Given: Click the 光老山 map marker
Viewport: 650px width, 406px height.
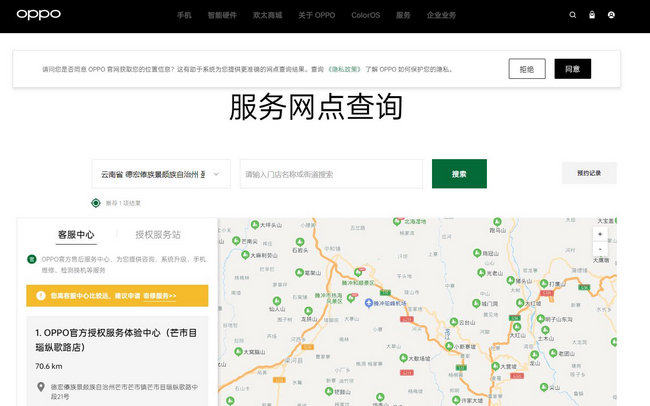Looking at the screenshot, I should [x=481, y=272].
